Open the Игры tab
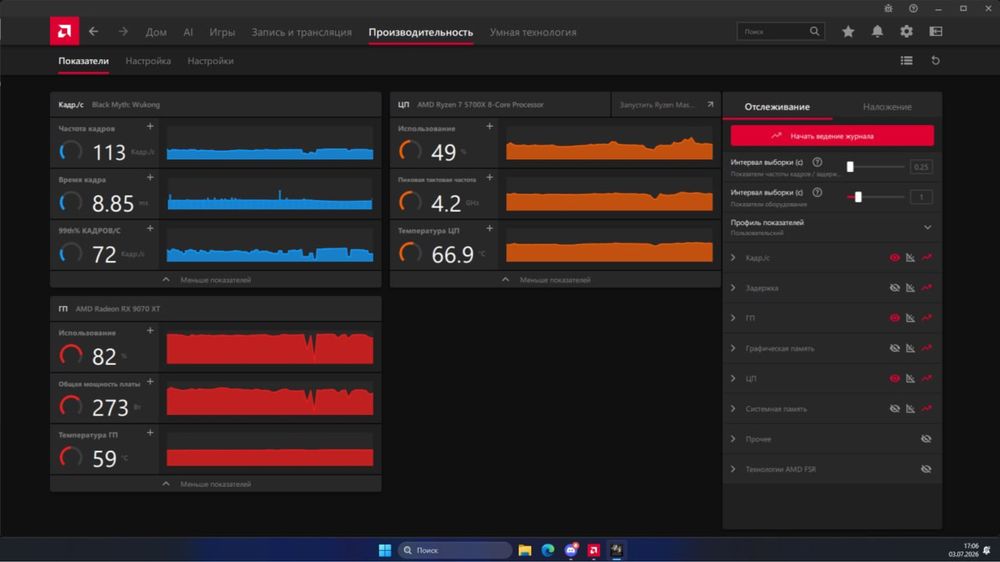This screenshot has height=562, width=1000. [222, 32]
